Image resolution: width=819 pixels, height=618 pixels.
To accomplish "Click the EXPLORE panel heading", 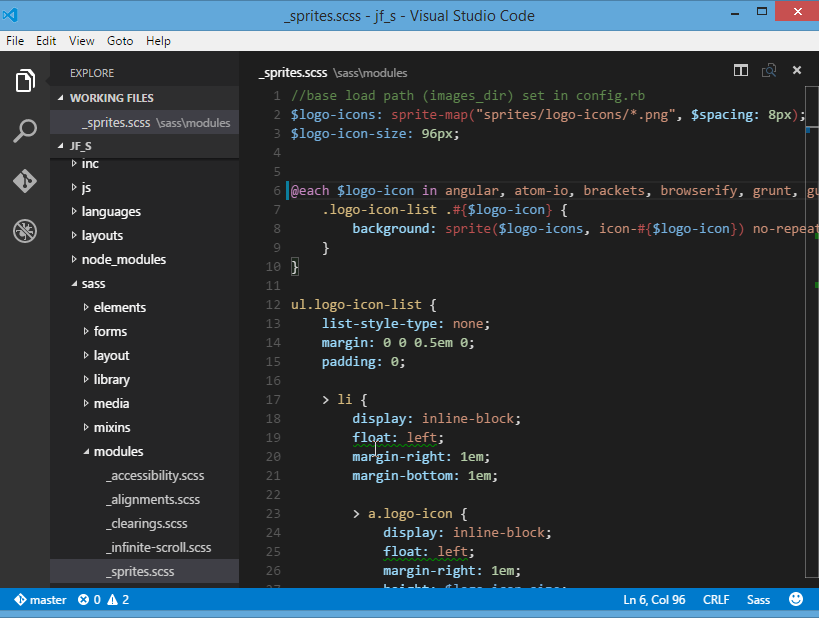I will tap(92, 73).
